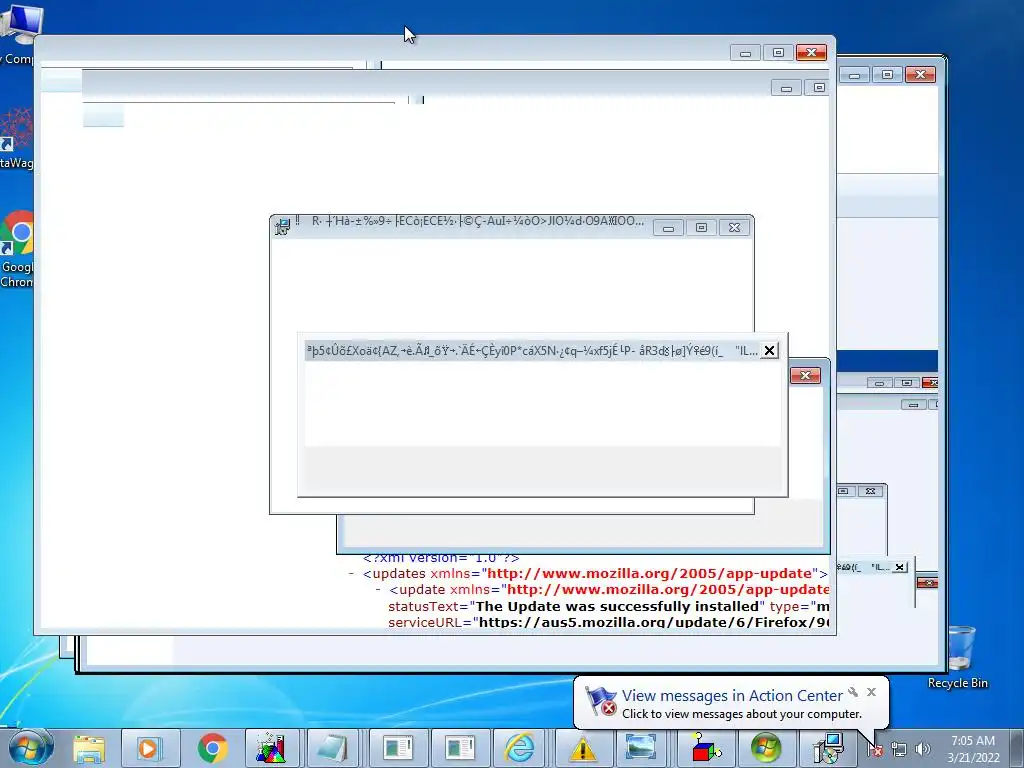Maximize the garbled-title installer window

[x=701, y=227]
